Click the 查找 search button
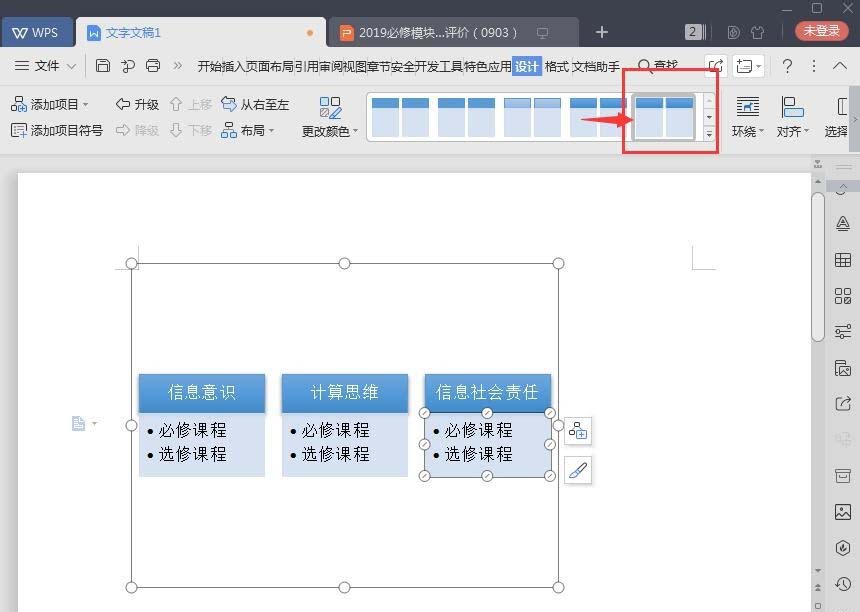 (x=658, y=66)
